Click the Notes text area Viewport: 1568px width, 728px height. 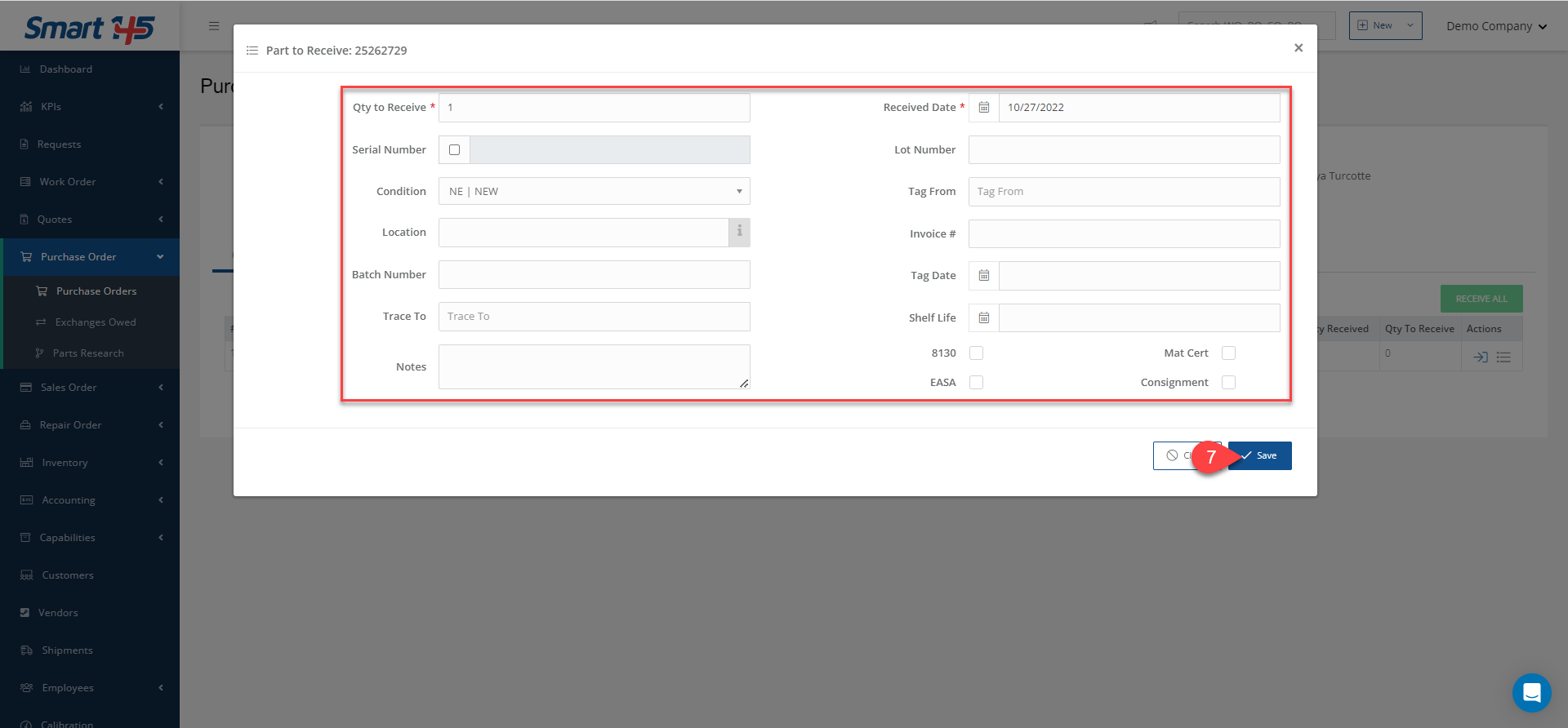click(x=595, y=367)
